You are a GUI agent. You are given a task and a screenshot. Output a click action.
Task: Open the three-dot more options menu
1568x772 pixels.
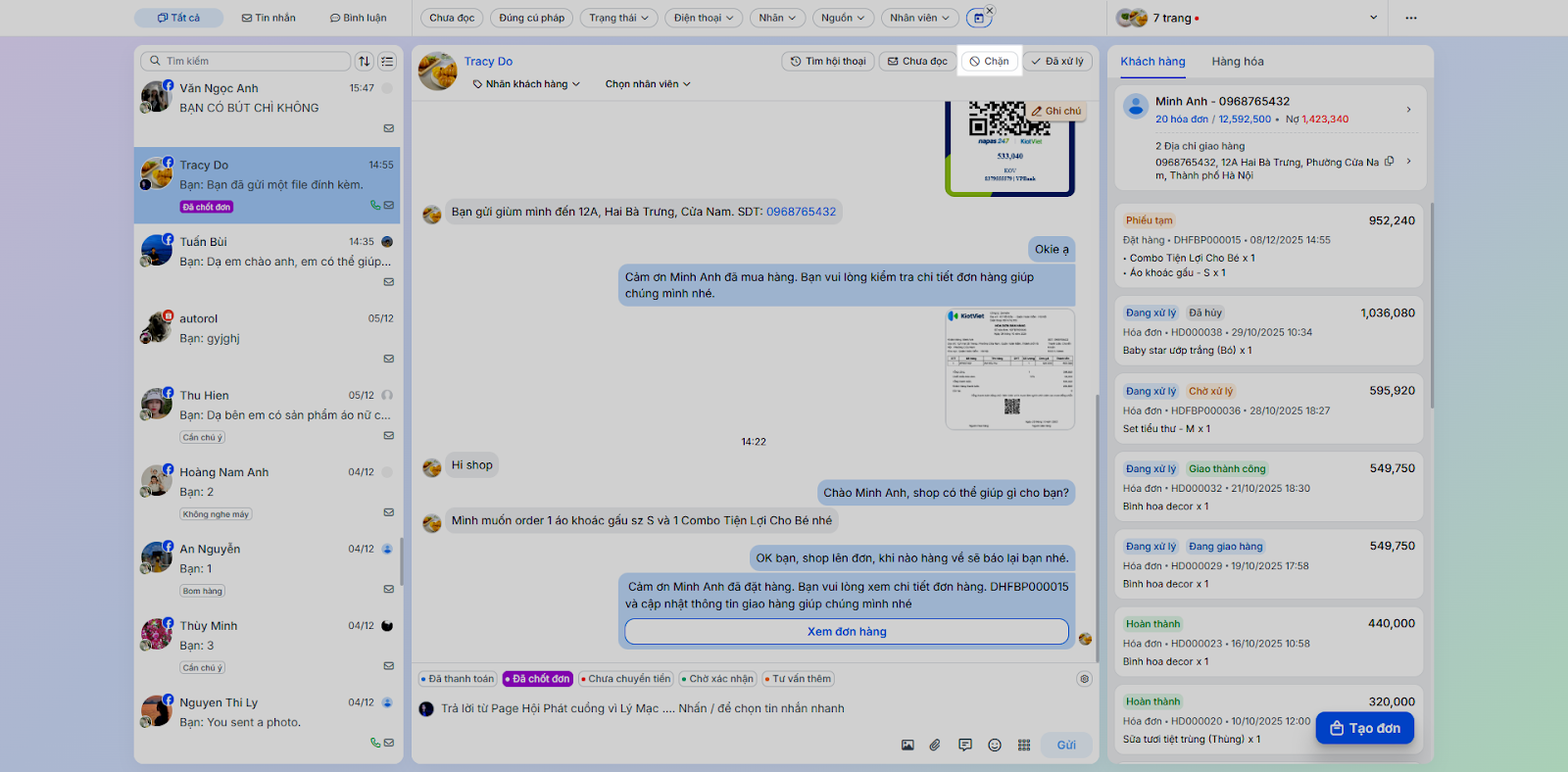(x=1411, y=18)
